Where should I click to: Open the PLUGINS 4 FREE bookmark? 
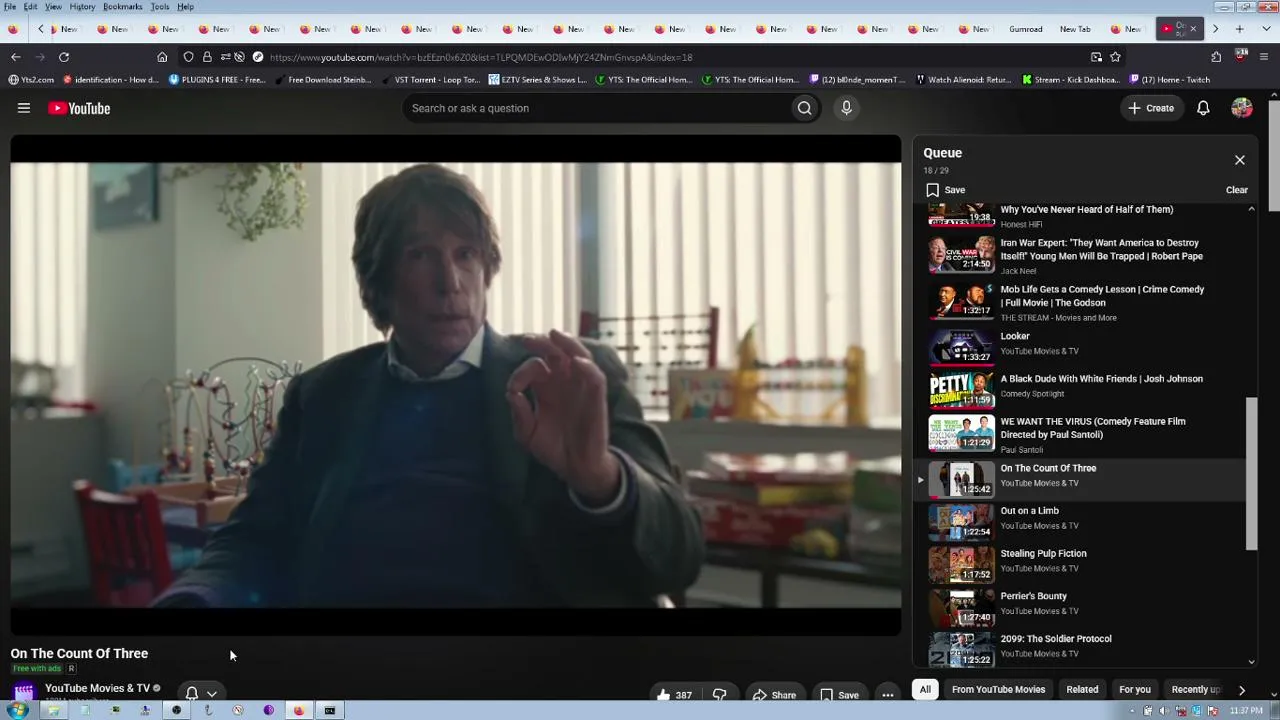point(217,80)
